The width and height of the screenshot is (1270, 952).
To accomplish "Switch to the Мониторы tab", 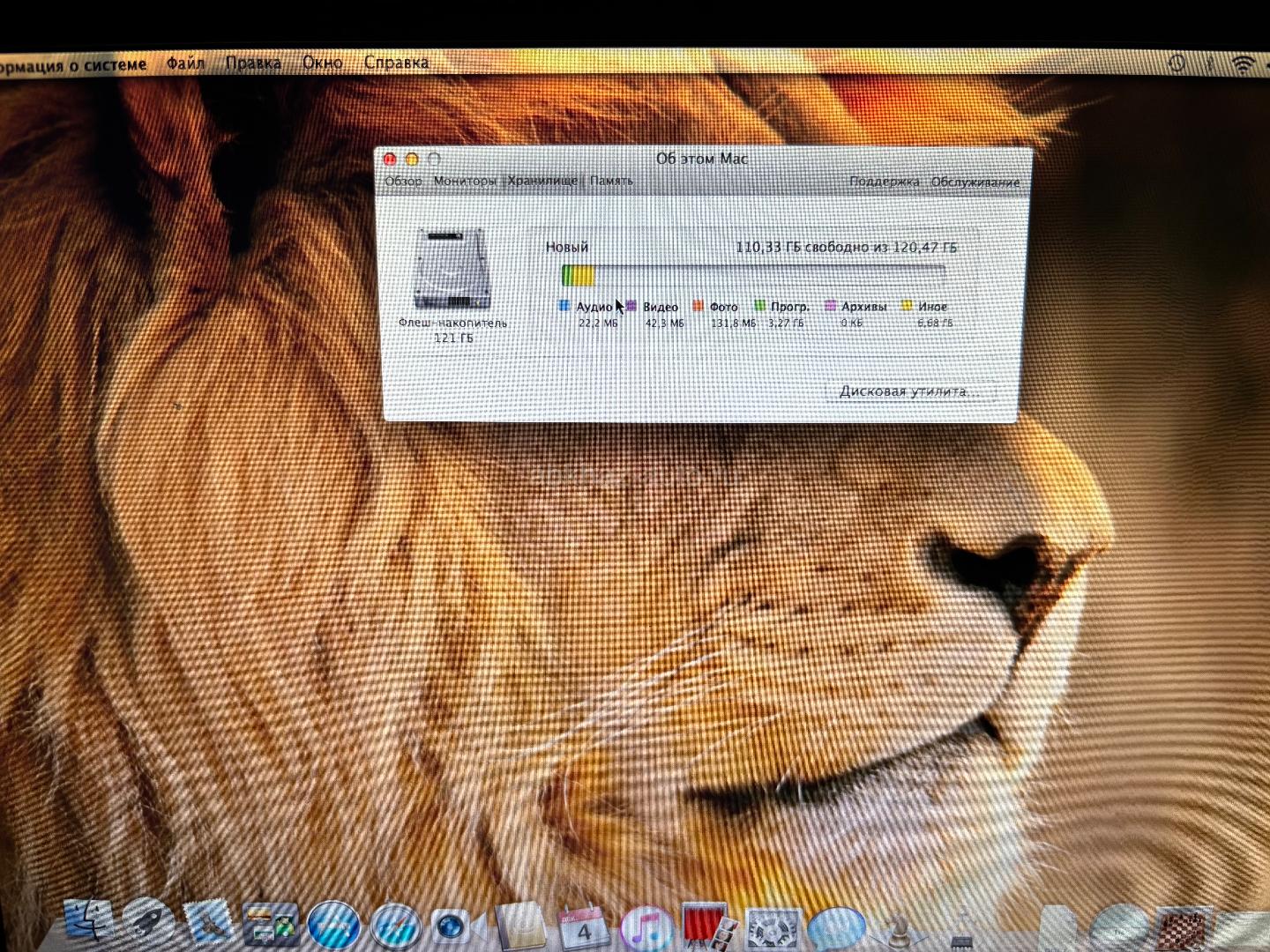I will [465, 181].
